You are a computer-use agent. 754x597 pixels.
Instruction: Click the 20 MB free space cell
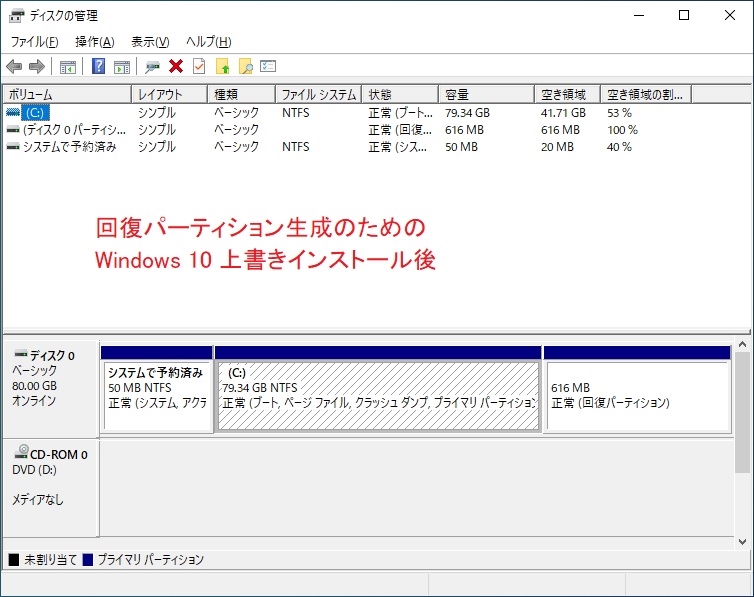click(557, 147)
